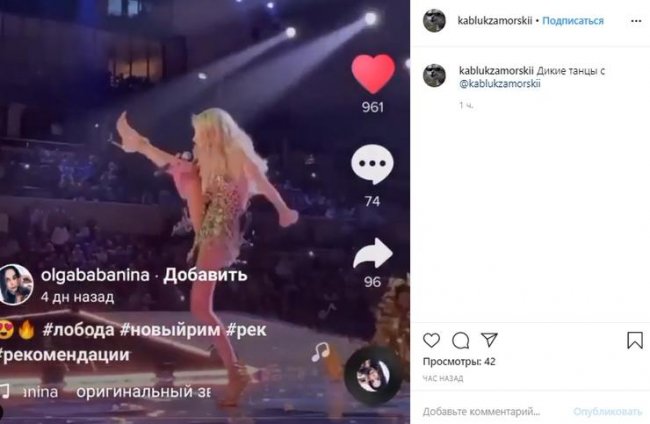Click the olgababanina profile picture
This screenshot has height=424, width=650.
pyautogui.click(x=16, y=285)
